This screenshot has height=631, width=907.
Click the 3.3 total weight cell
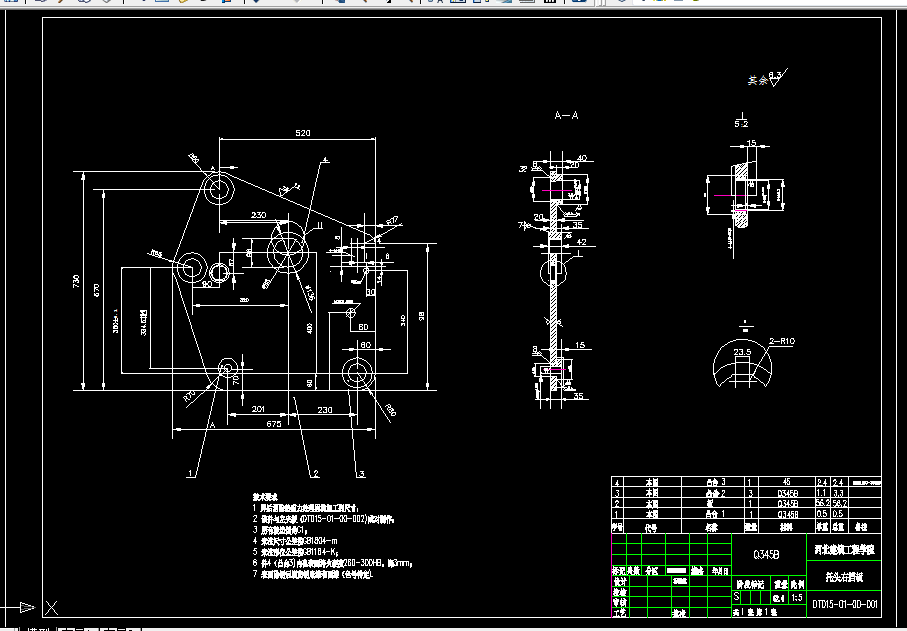point(839,493)
